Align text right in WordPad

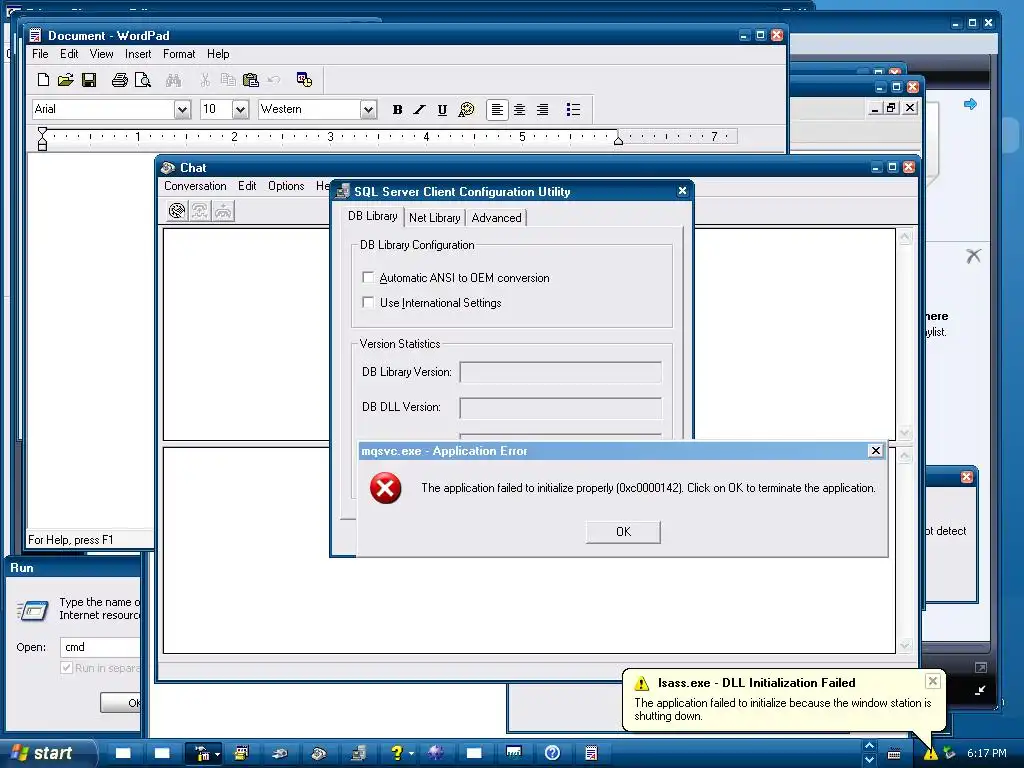tap(543, 110)
